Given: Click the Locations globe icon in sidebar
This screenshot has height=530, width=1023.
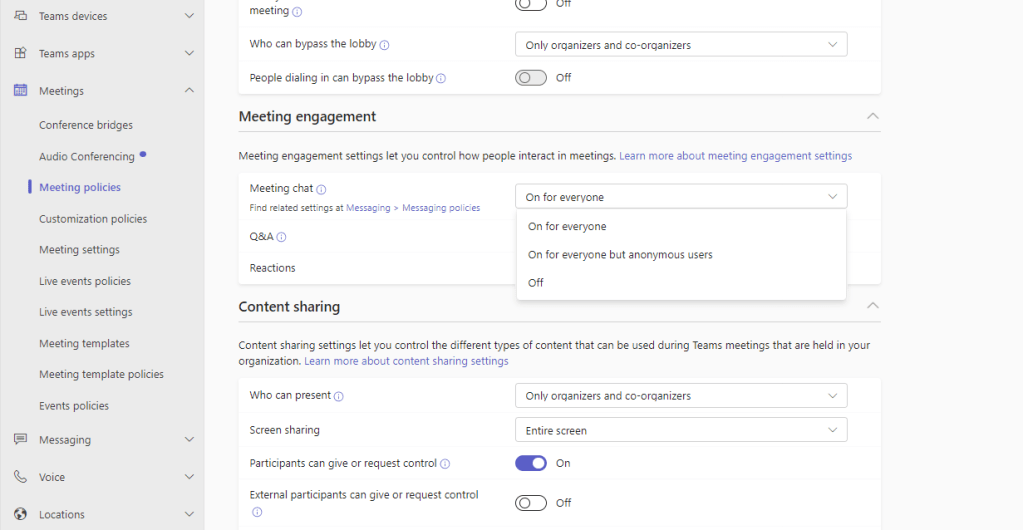Looking at the screenshot, I should [x=20, y=514].
